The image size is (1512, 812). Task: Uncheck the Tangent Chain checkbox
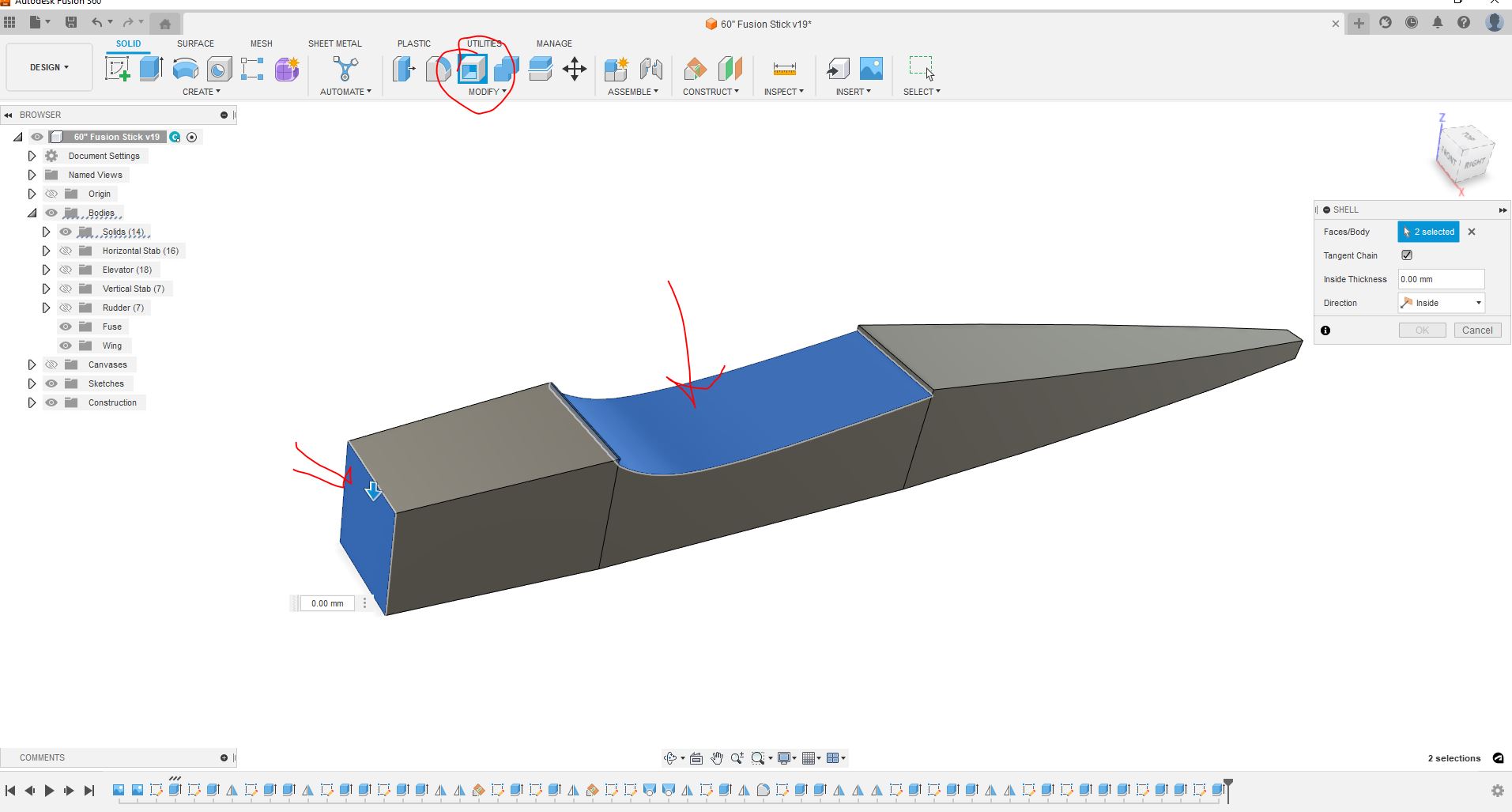click(x=1407, y=255)
